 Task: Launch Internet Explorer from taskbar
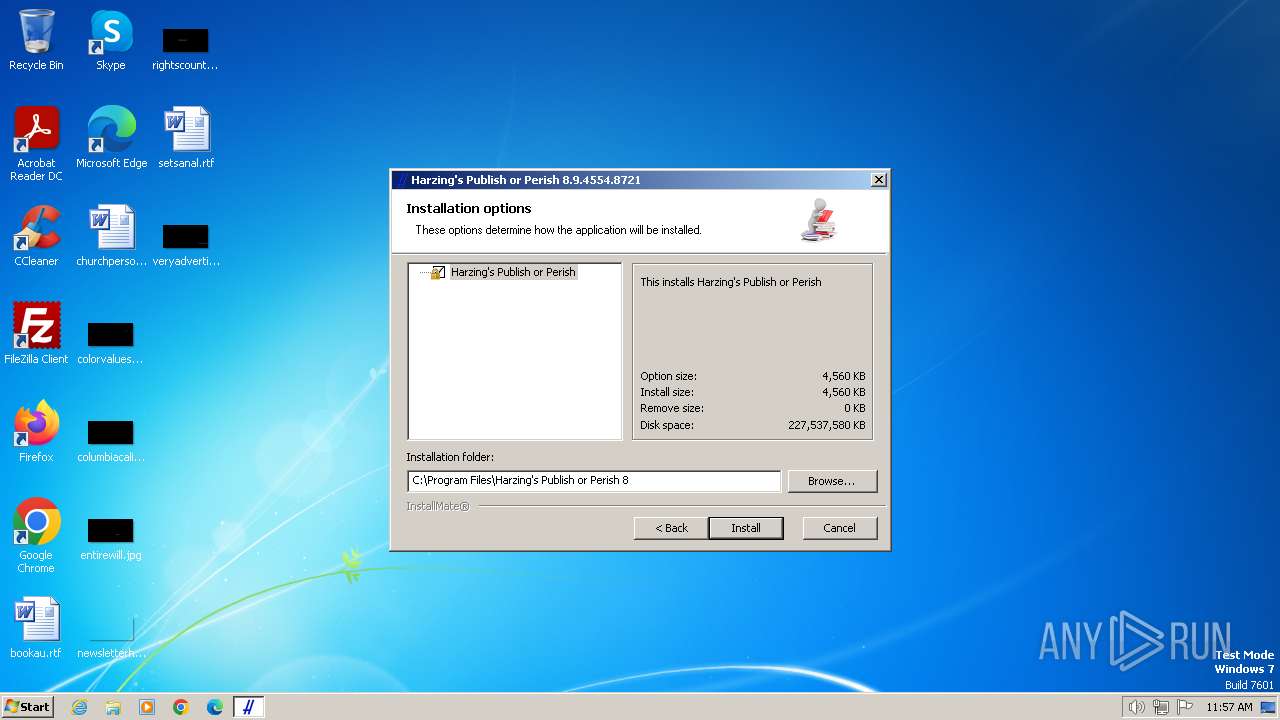[x=79, y=707]
